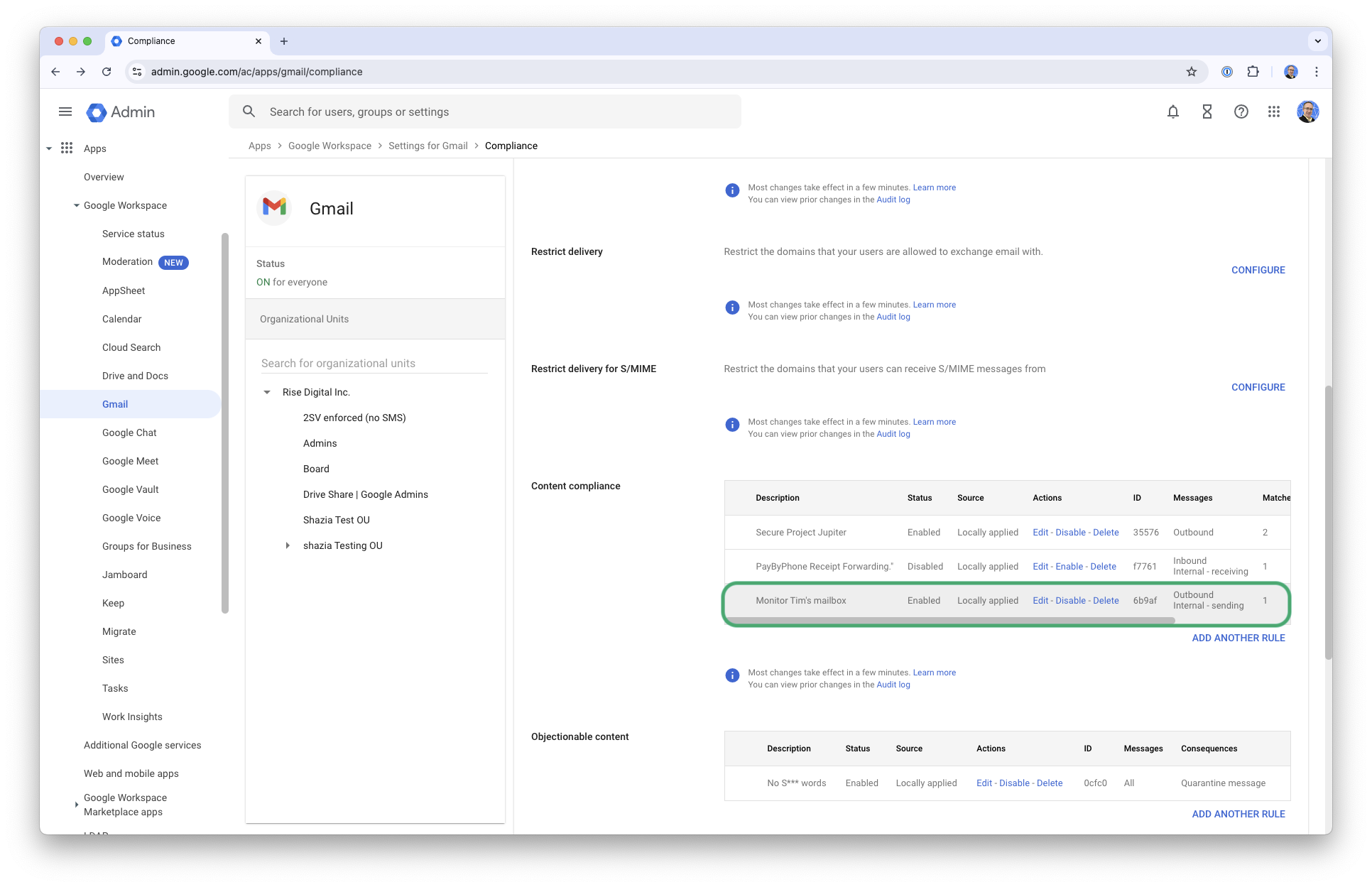Click CONFIGURE for Restrict delivery

[x=1258, y=270]
